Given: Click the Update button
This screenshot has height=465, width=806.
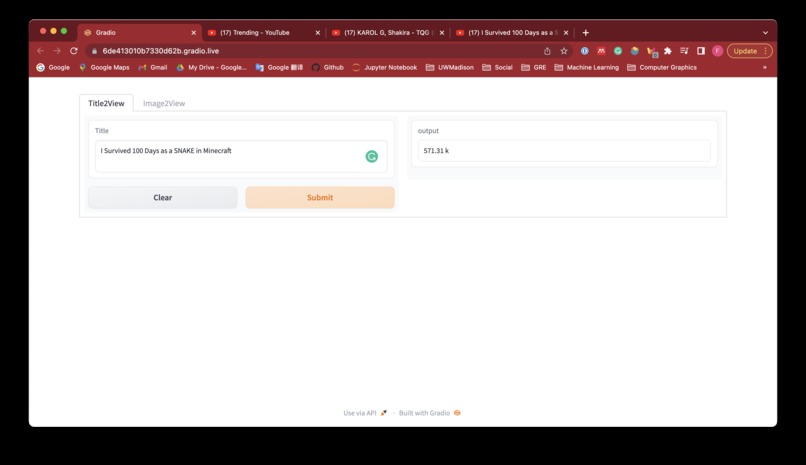Looking at the screenshot, I should coord(749,51).
